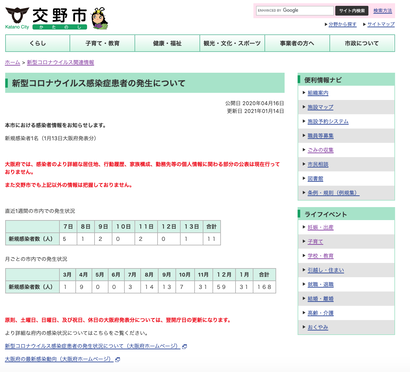The image size is (410, 372).
Task: Focus the Google site search field
Action: [x=295, y=11]
